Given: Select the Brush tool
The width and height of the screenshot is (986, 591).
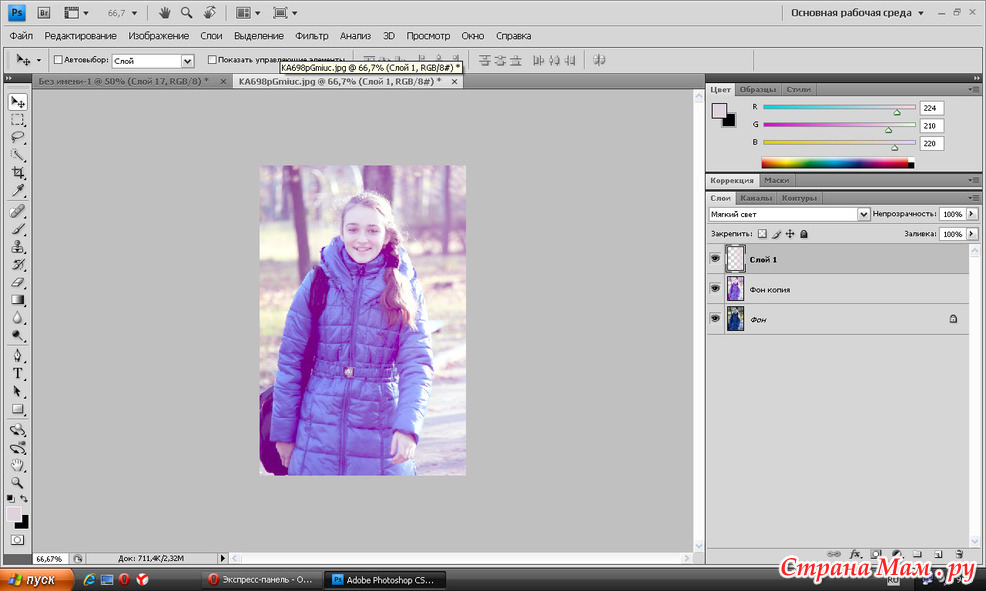Looking at the screenshot, I should tap(18, 229).
